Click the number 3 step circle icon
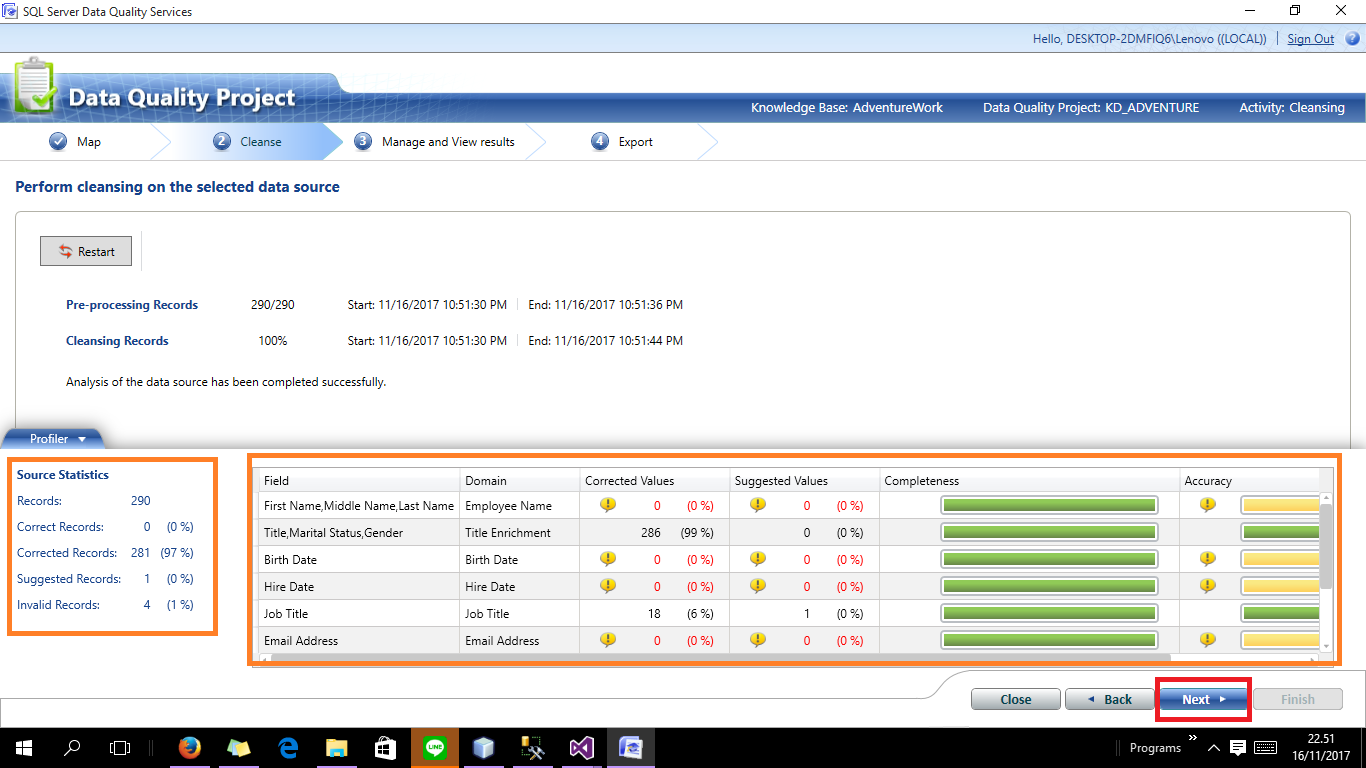Screen dimensions: 1366x768 [x=363, y=142]
